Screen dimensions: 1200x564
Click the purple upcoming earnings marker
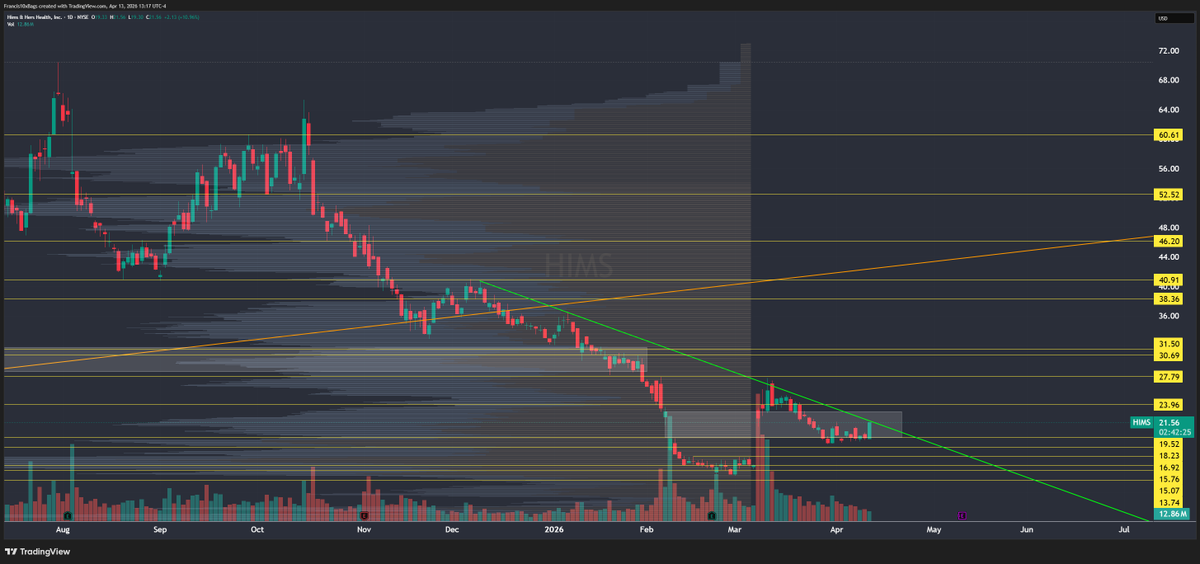tap(961, 516)
